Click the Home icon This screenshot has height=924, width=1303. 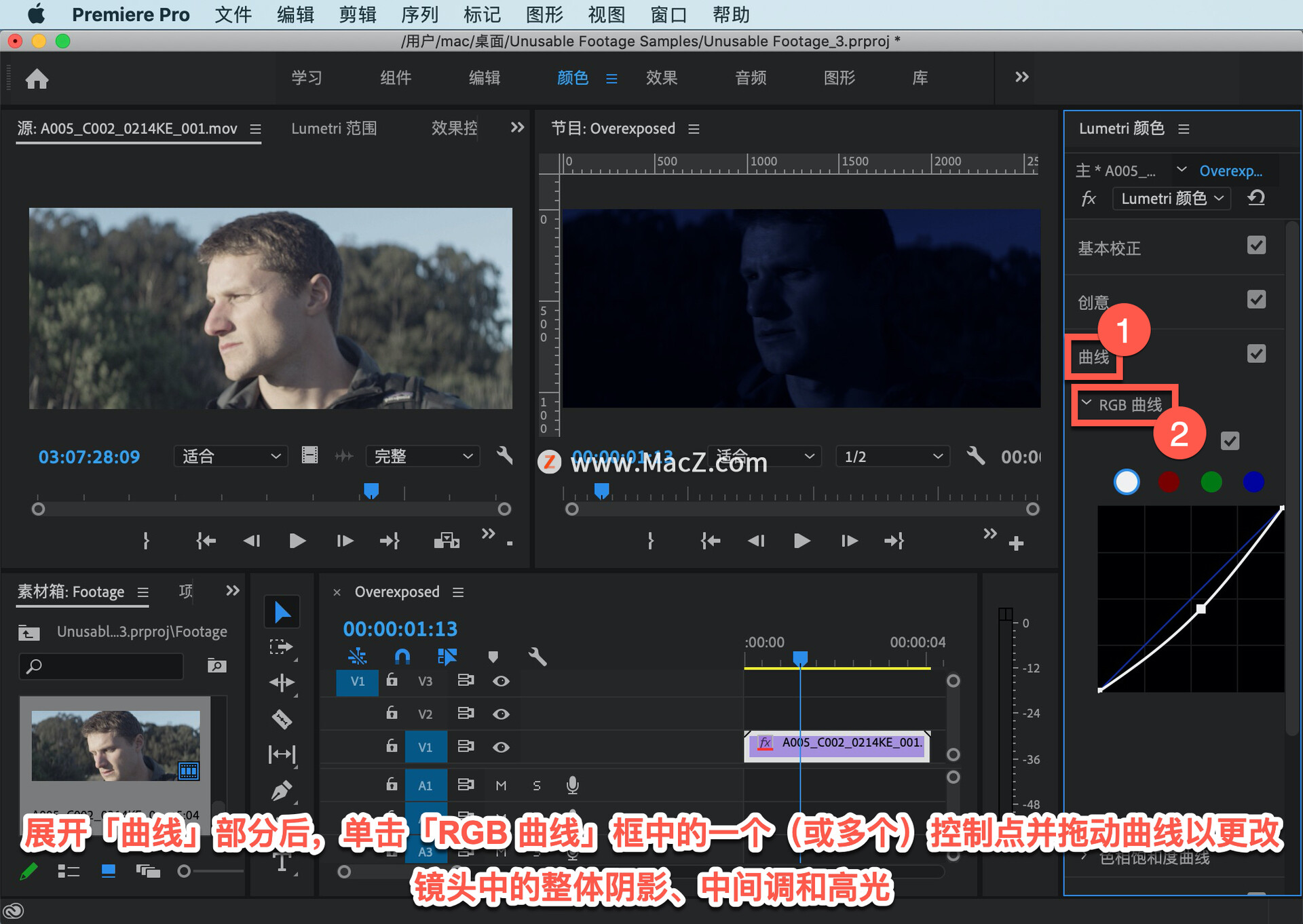pos(37,79)
